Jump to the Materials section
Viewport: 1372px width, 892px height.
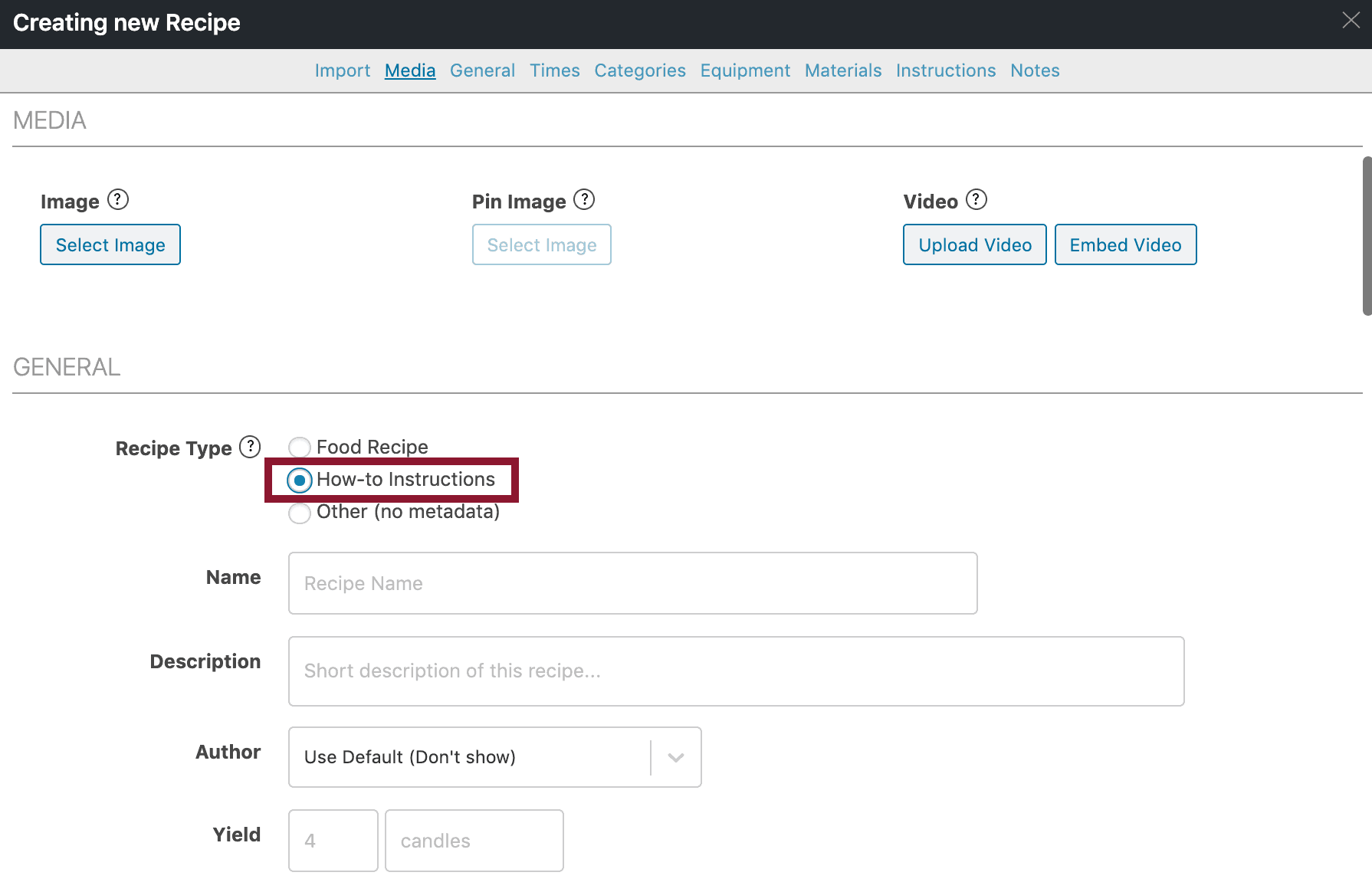point(843,71)
